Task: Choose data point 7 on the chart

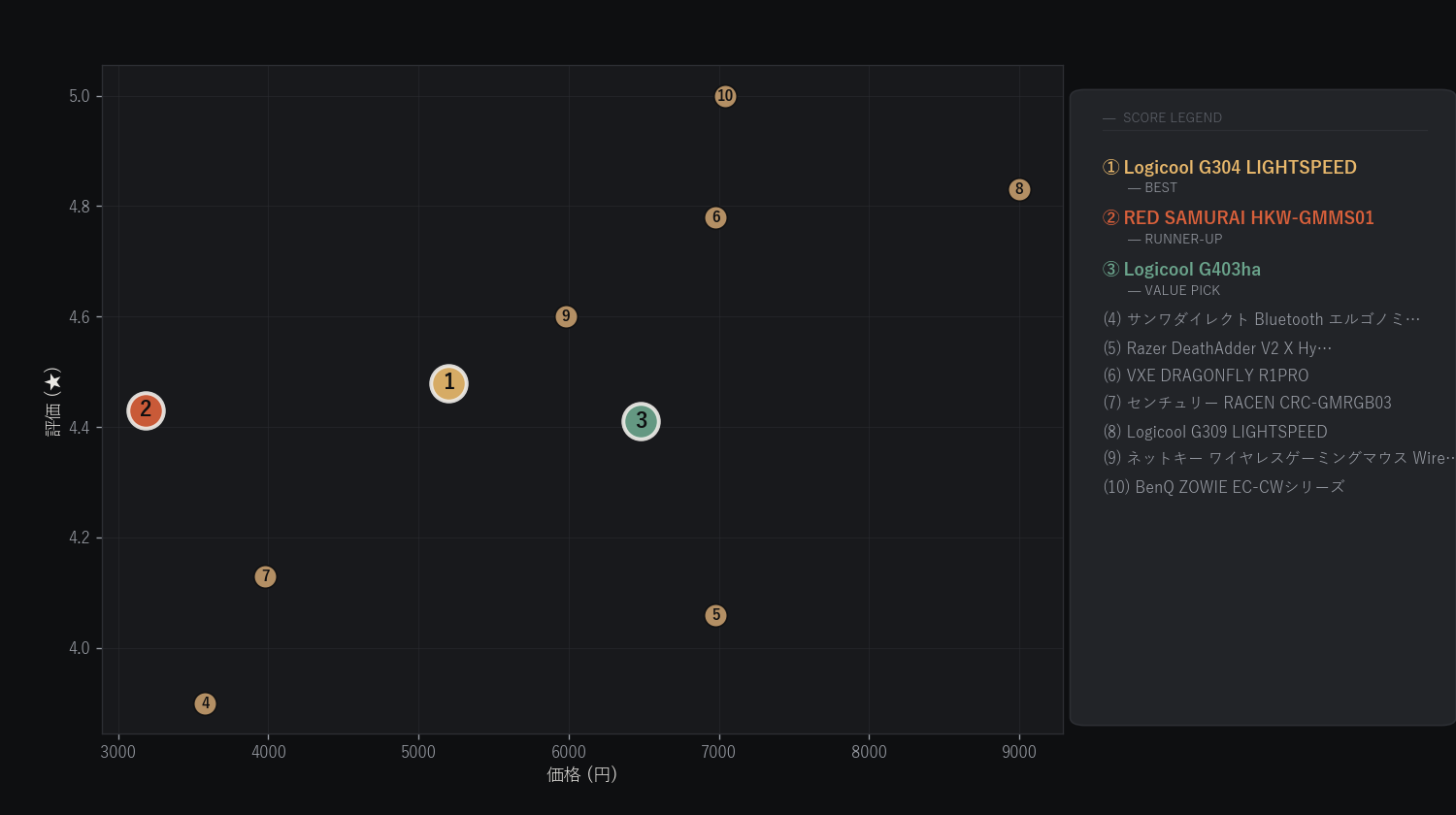Action: point(265,576)
